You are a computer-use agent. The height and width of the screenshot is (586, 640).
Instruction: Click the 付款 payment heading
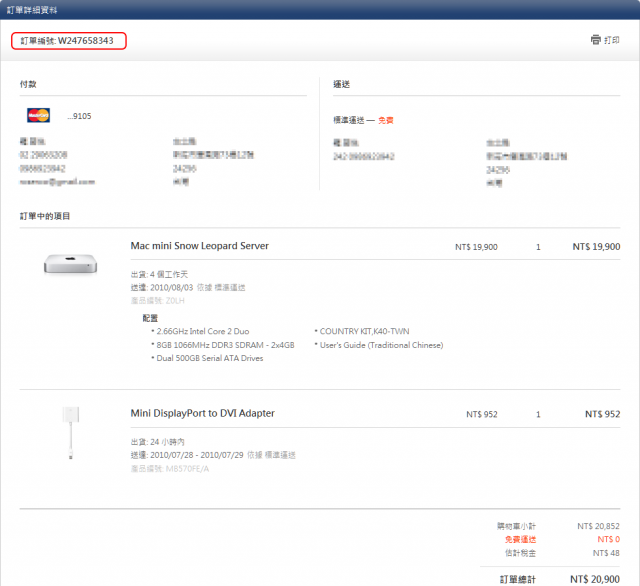coord(28,84)
